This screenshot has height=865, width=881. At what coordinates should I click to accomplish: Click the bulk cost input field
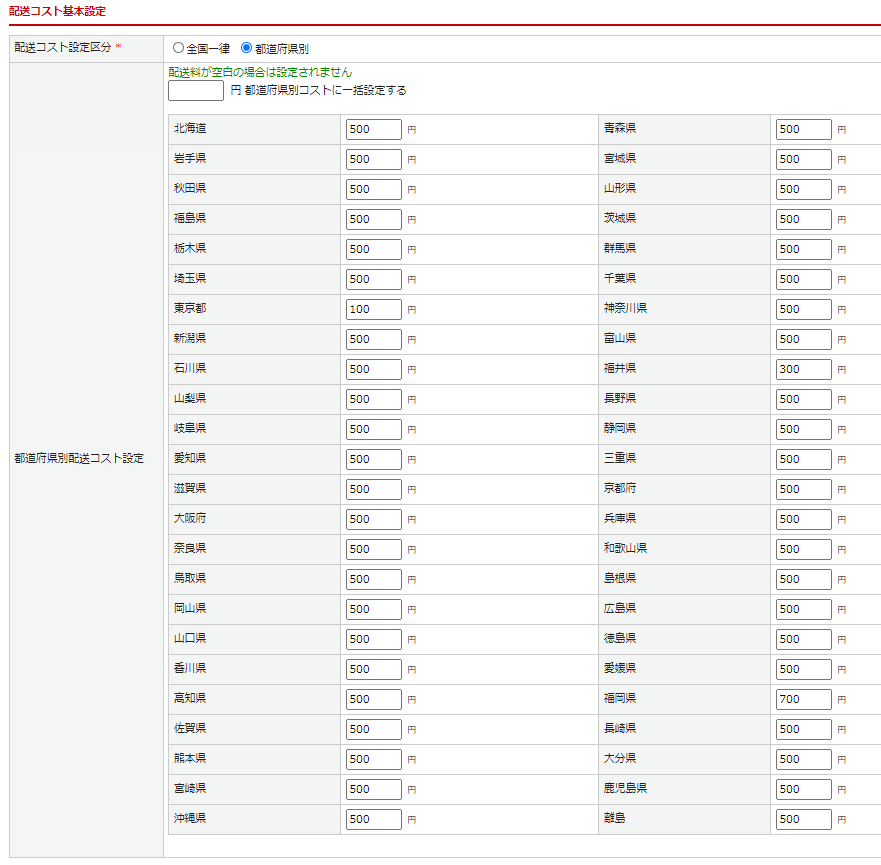point(196,91)
